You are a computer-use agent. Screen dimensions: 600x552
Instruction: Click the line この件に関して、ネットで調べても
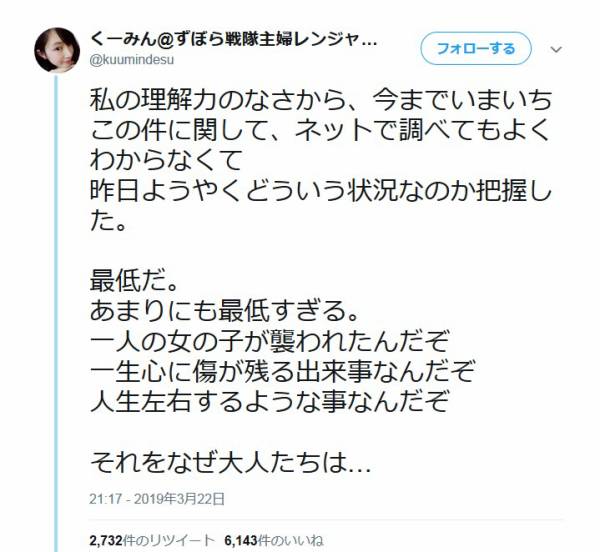coord(320,130)
